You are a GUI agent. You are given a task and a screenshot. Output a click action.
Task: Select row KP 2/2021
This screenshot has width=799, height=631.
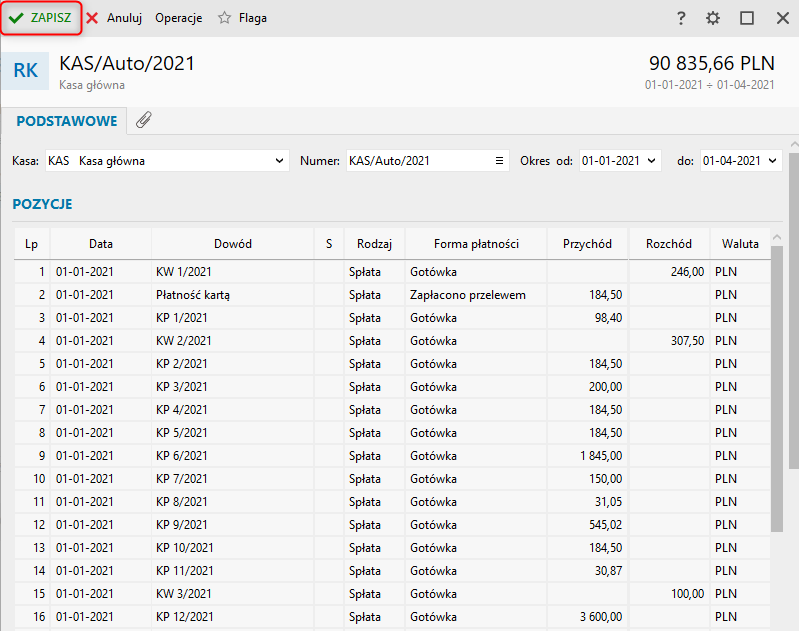392,364
